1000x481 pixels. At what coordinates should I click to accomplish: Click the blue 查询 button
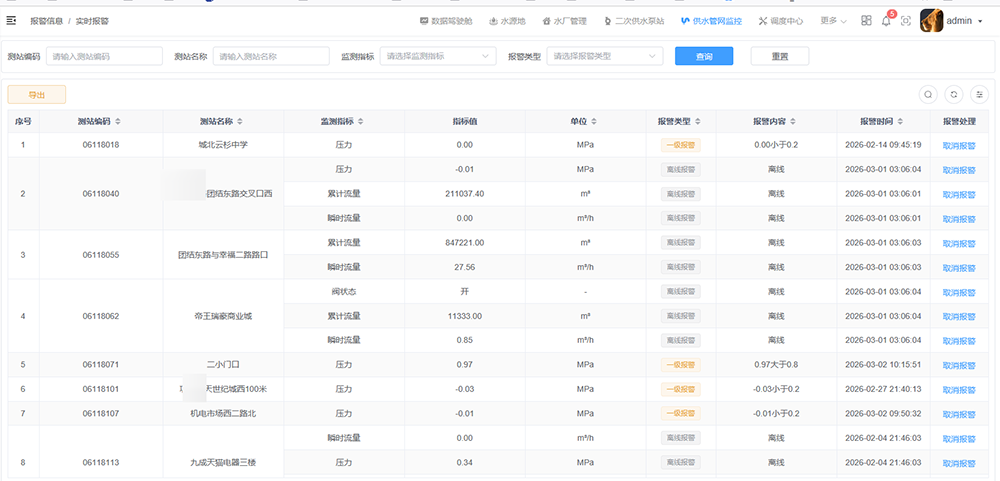pos(704,57)
